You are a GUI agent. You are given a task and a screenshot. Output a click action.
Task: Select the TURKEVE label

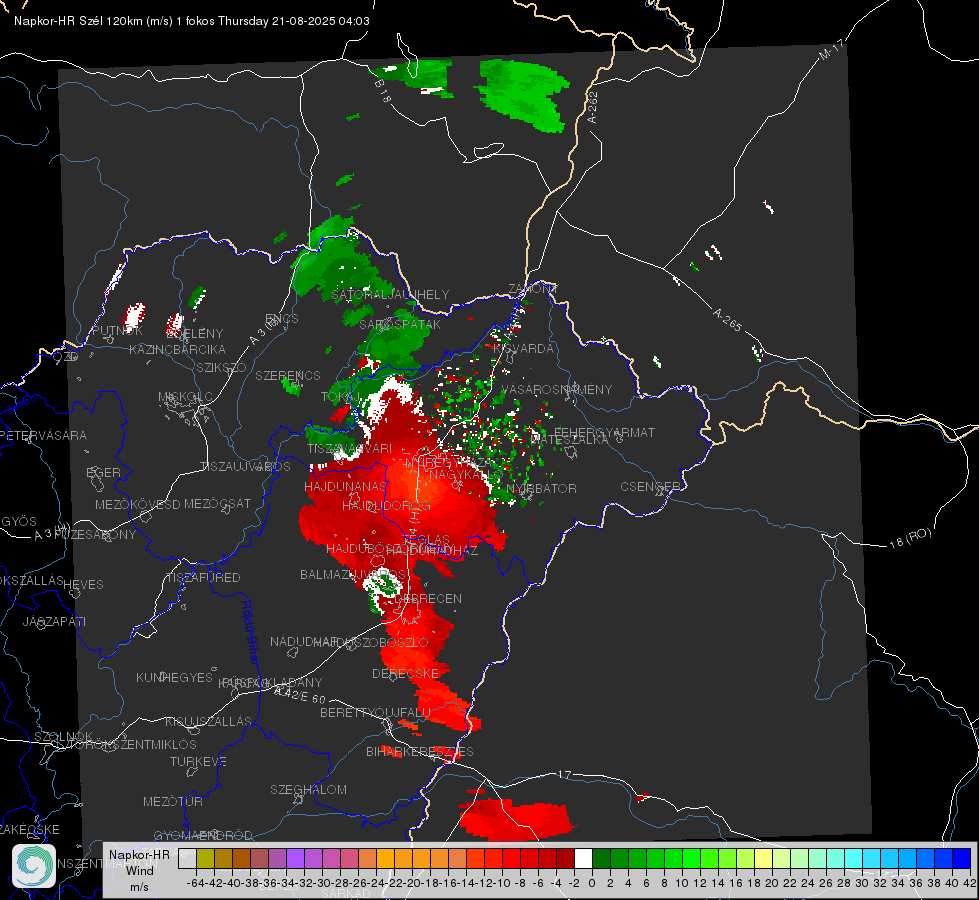point(199,761)
